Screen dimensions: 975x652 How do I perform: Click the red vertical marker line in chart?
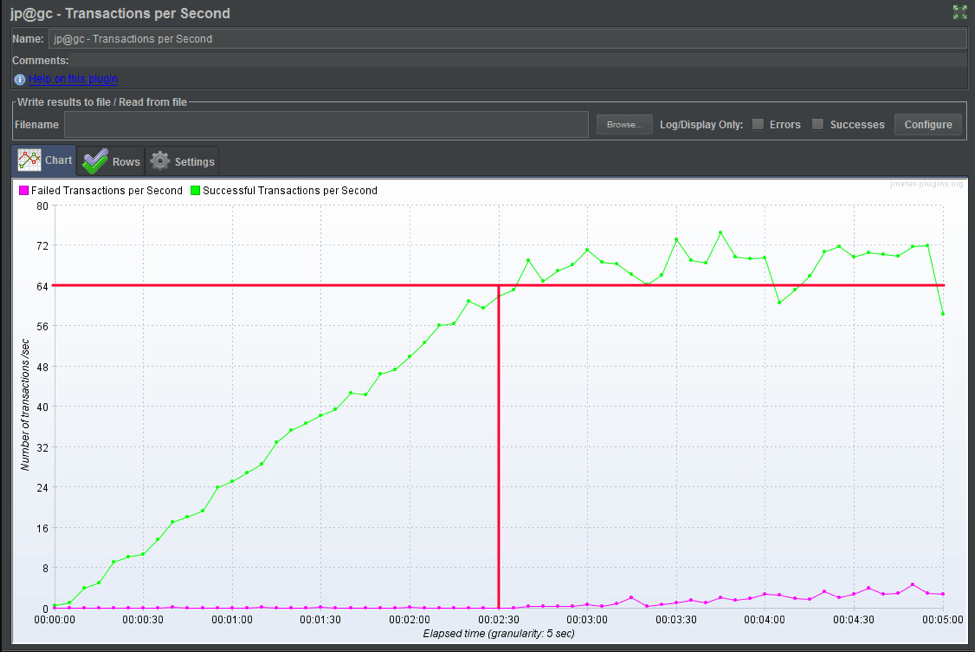[498, 450]
